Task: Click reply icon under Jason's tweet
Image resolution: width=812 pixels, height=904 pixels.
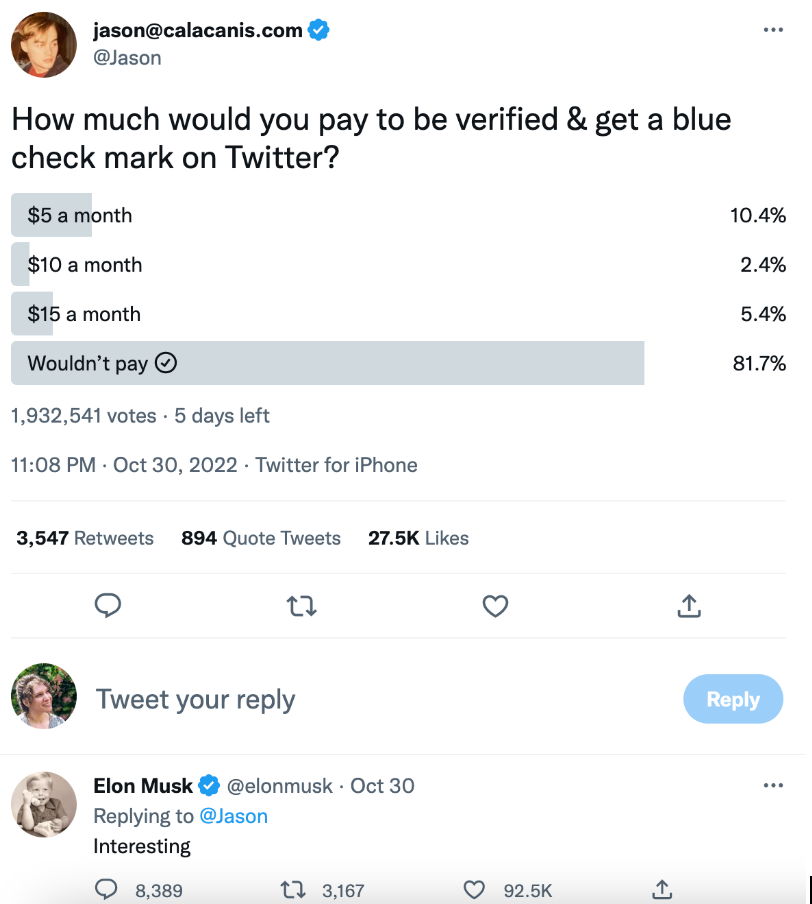Action: 108,605
